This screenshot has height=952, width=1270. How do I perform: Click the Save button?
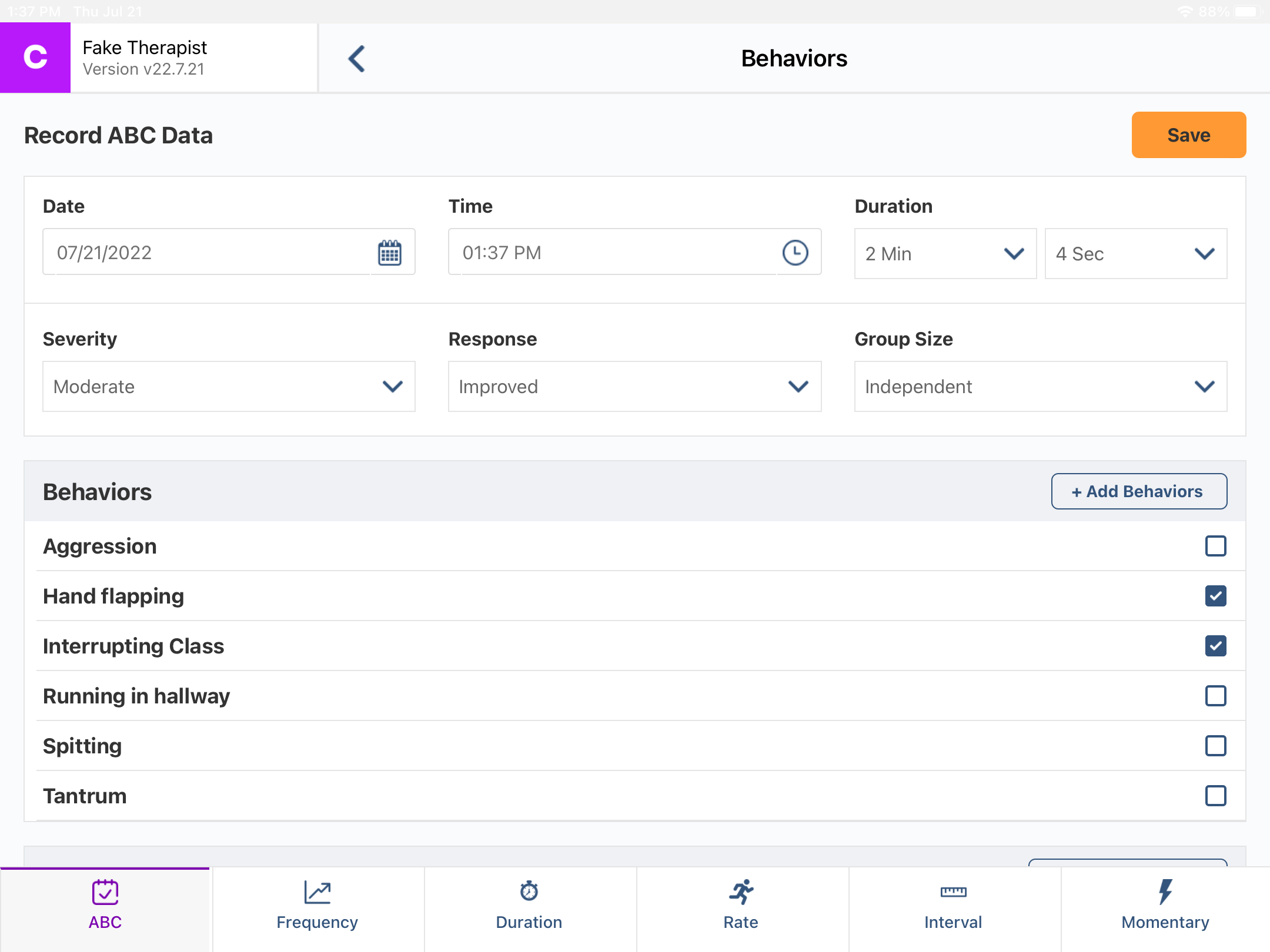1188,135
